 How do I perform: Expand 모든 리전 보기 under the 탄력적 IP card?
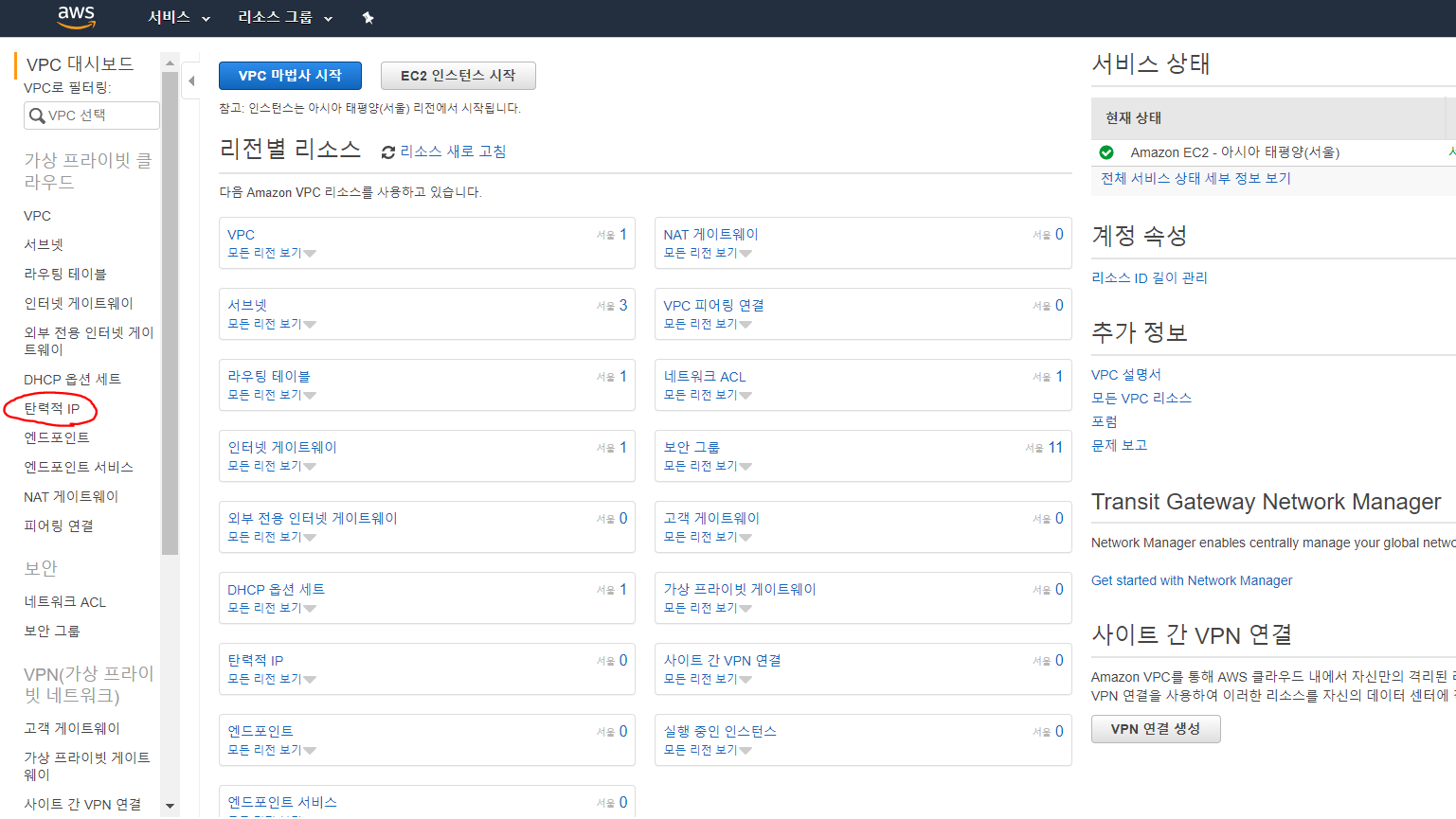tap(272, 679)
